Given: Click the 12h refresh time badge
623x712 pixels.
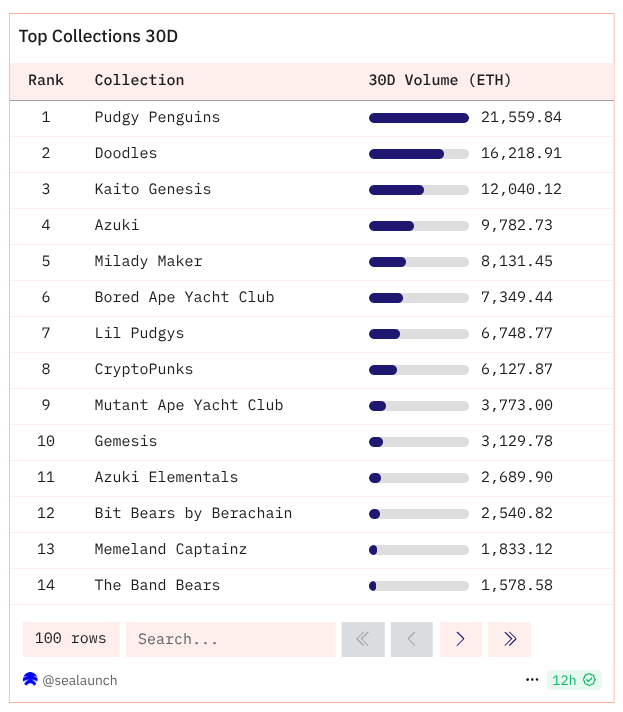Looking at the screenshot, I should pos(564,680).
